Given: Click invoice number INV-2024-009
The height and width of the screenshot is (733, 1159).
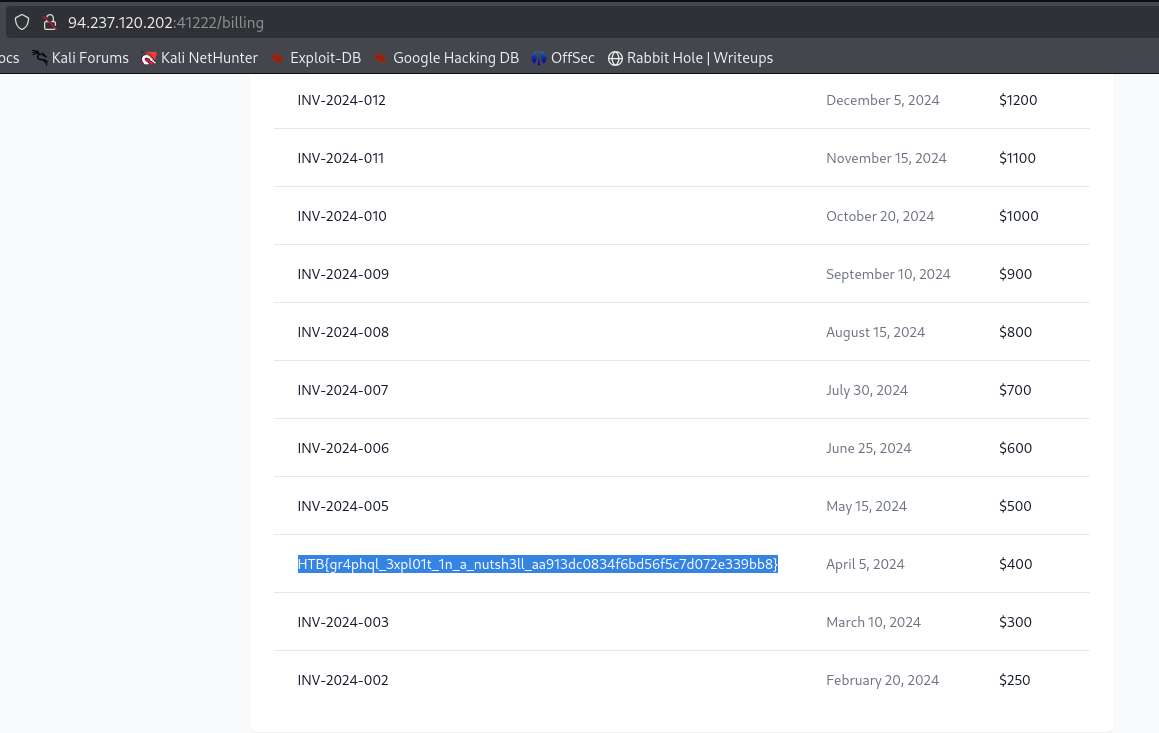Looking at the screenshot, I should pyautogui.click(x=343, y=274).
